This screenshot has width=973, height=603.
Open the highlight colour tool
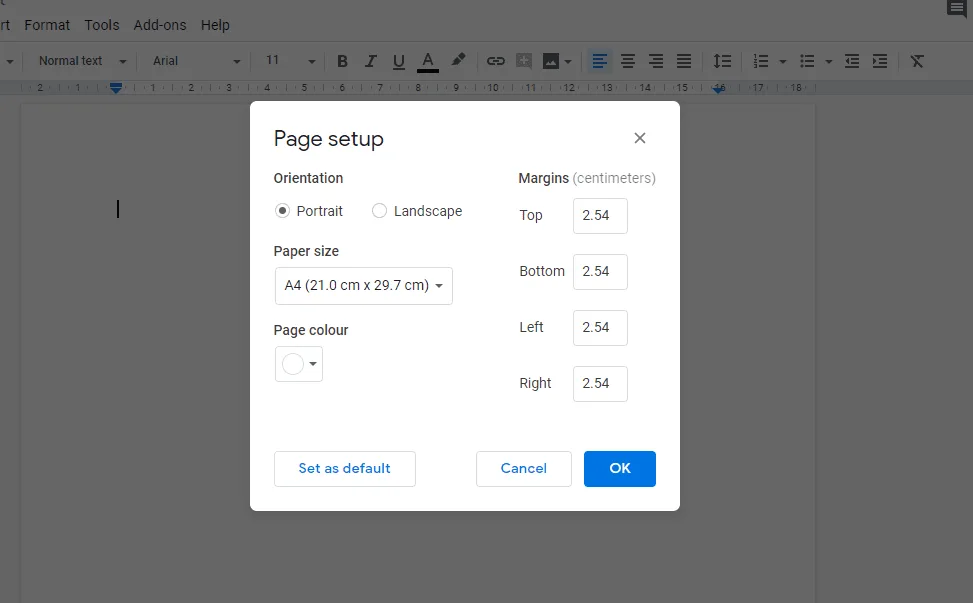pyautogui.click(x=458, y=60)
